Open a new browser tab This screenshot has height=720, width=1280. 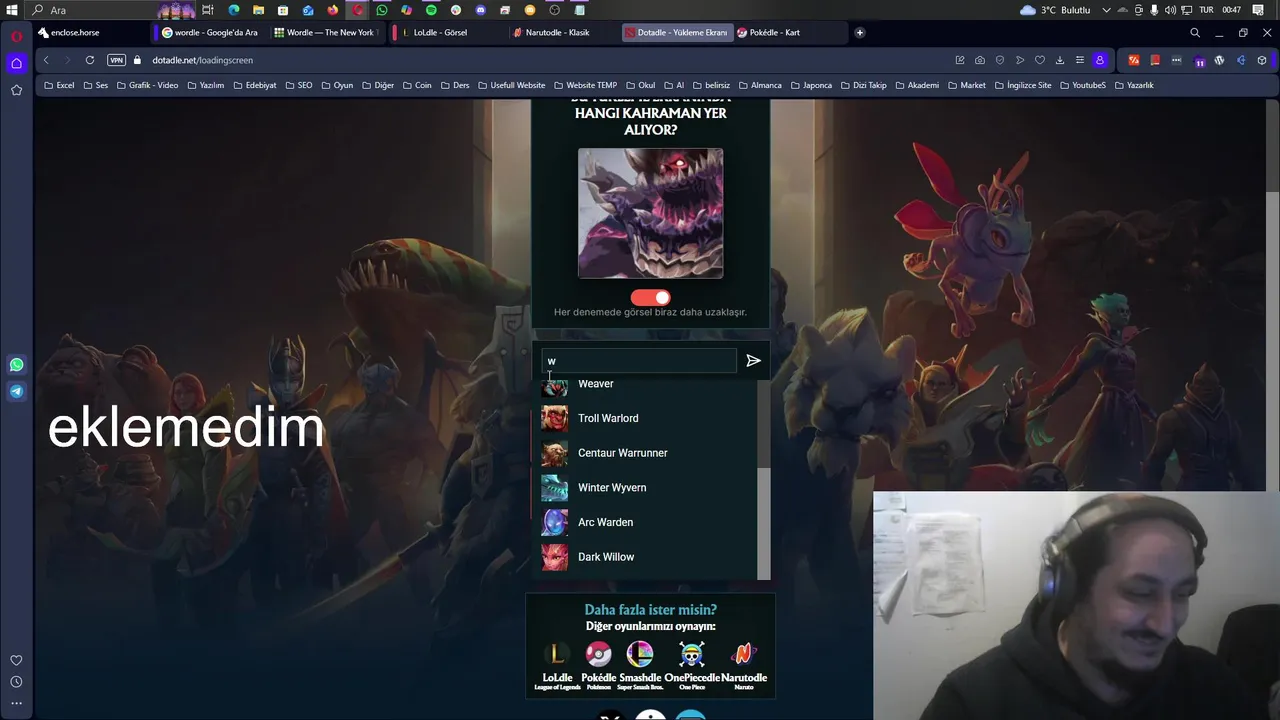pyautogui.click(x=859, y=32)
